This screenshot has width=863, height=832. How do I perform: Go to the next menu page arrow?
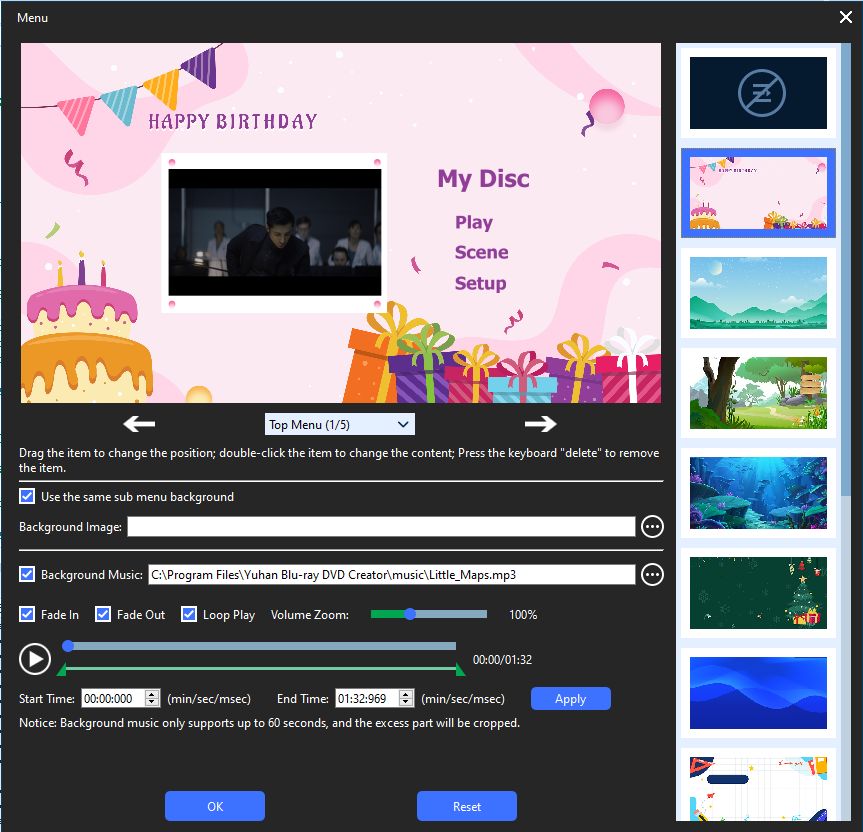pos(540,424)
